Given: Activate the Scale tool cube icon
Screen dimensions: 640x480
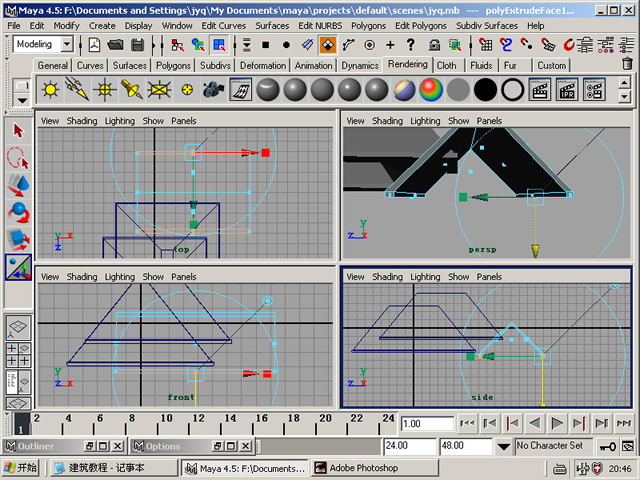Looking at the screenshot, I should pos(18,240).
